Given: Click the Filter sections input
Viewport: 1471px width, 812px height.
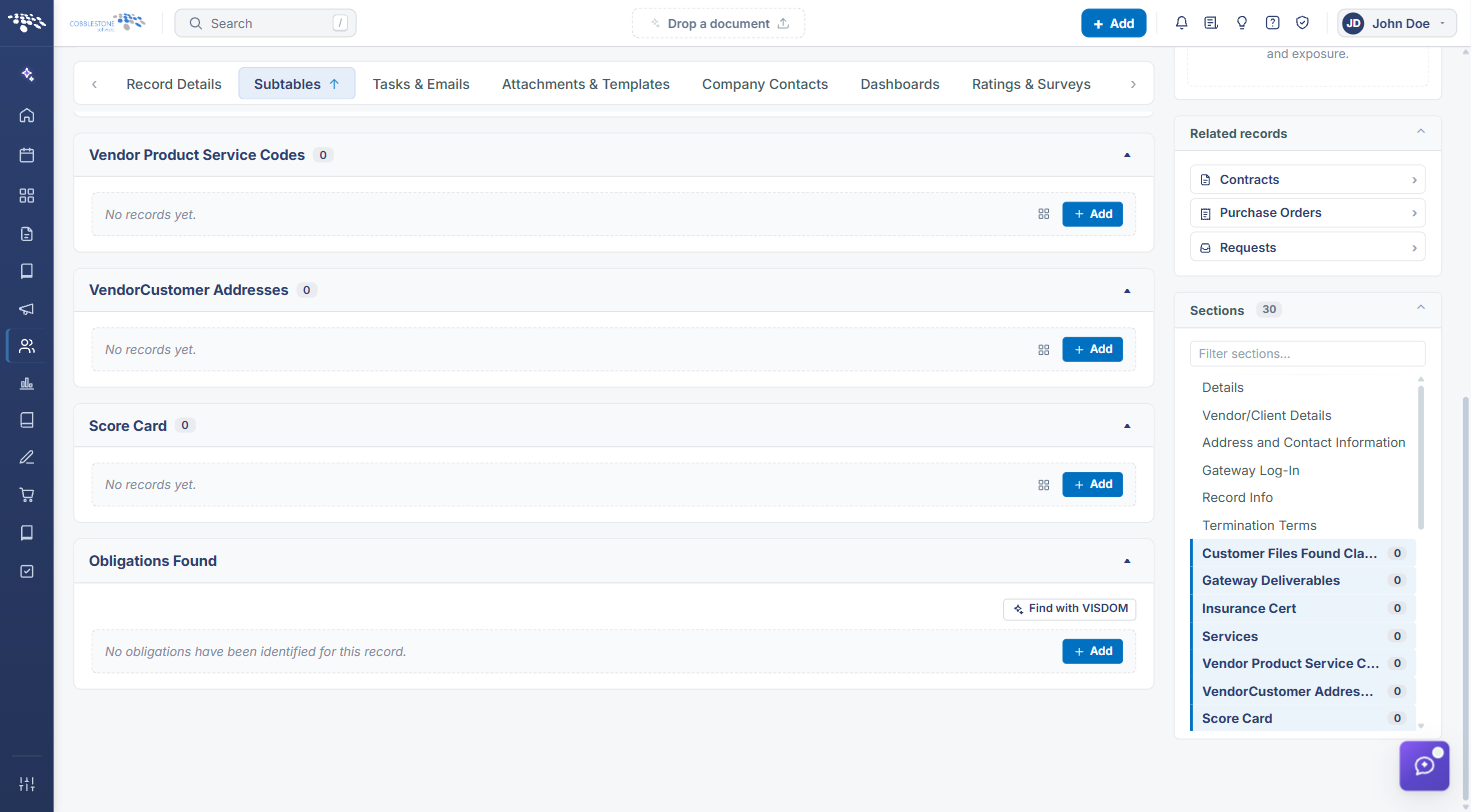Looking at the screenshot, I should 1307,353.
